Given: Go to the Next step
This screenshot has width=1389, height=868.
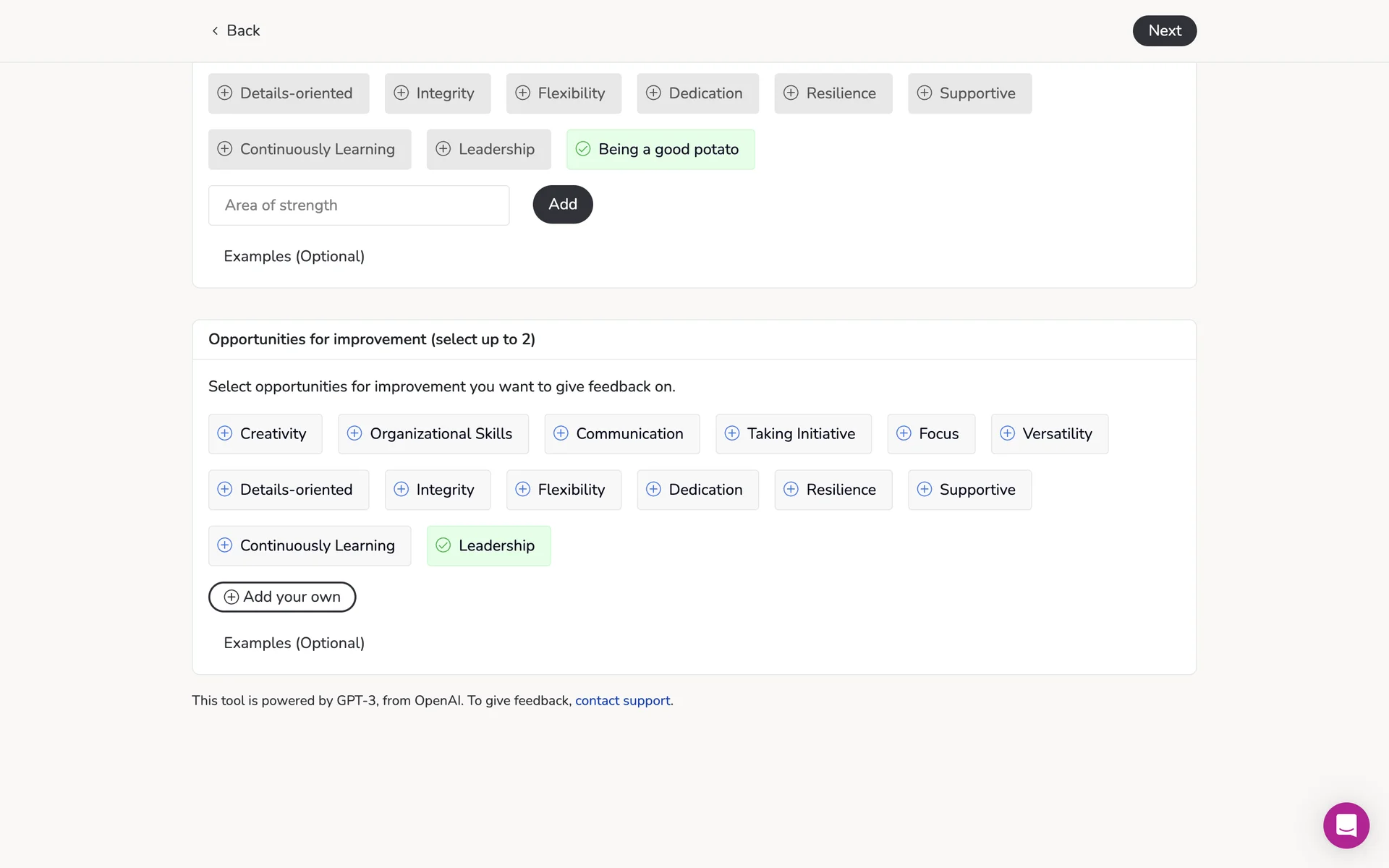Looking at the screenshot, I should click(1164, 31).
